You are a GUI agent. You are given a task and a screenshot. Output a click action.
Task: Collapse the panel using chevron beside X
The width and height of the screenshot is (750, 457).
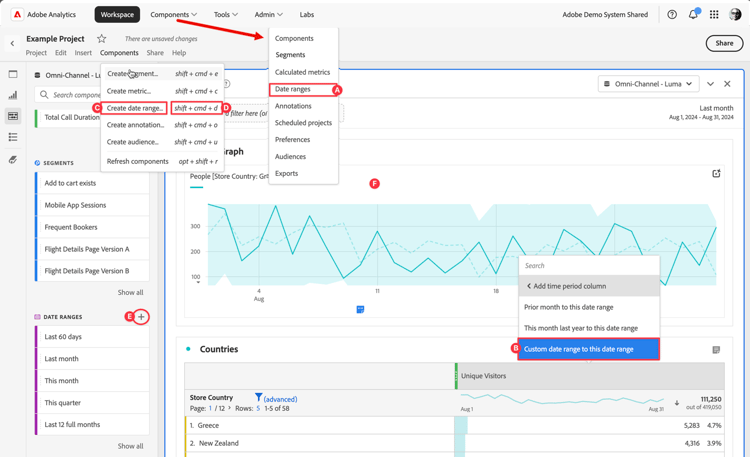(x=710, y=84)
